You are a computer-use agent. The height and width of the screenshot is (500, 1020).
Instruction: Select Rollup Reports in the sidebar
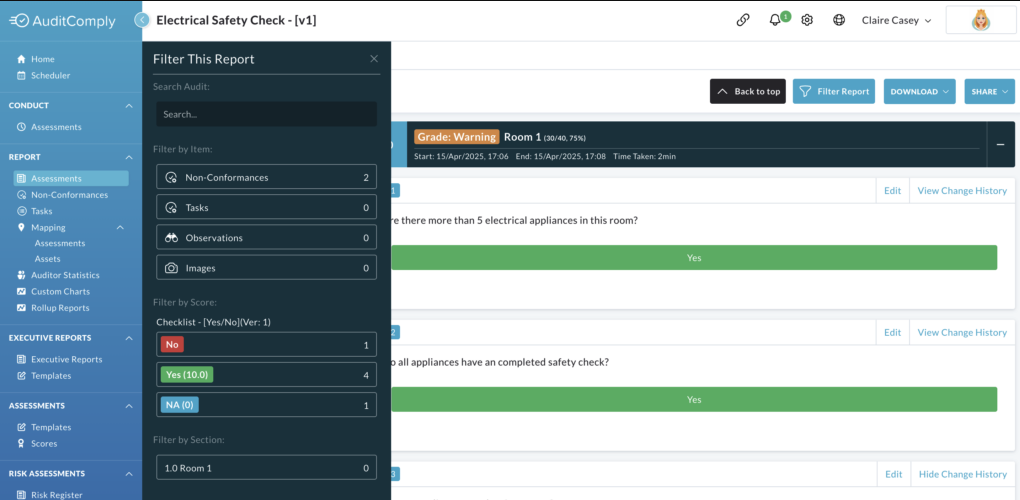pyautogui.click(x=60, y=308)
